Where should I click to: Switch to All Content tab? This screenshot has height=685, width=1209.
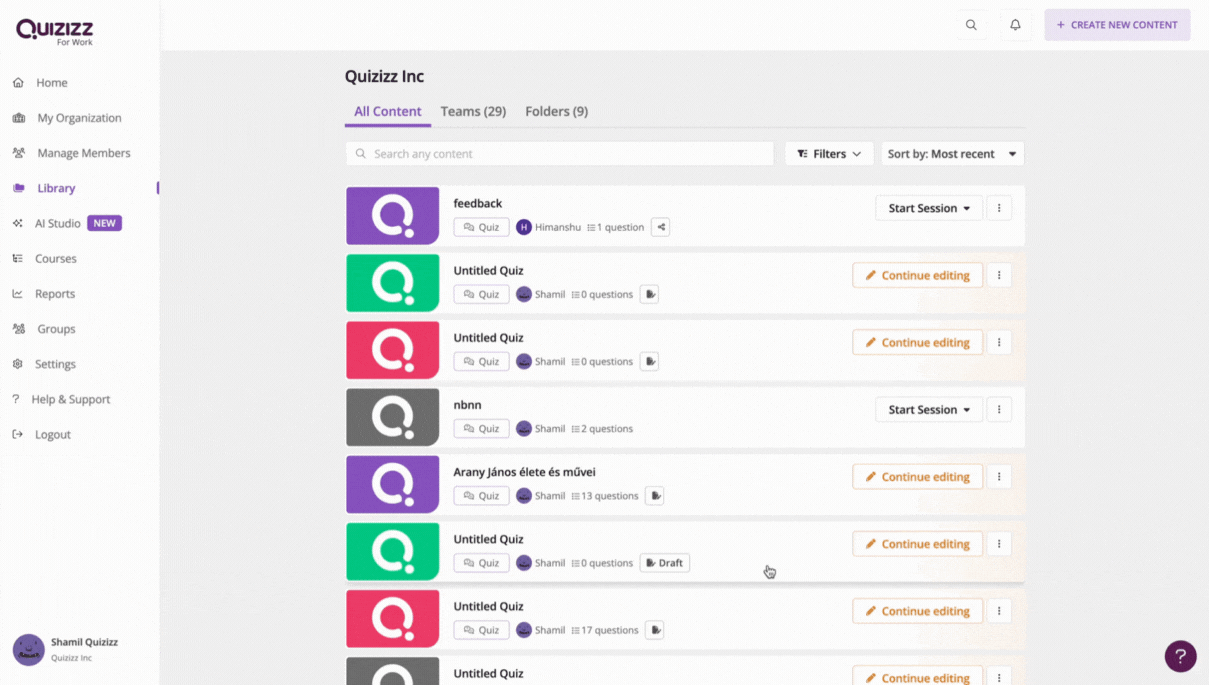coord(388,111)
